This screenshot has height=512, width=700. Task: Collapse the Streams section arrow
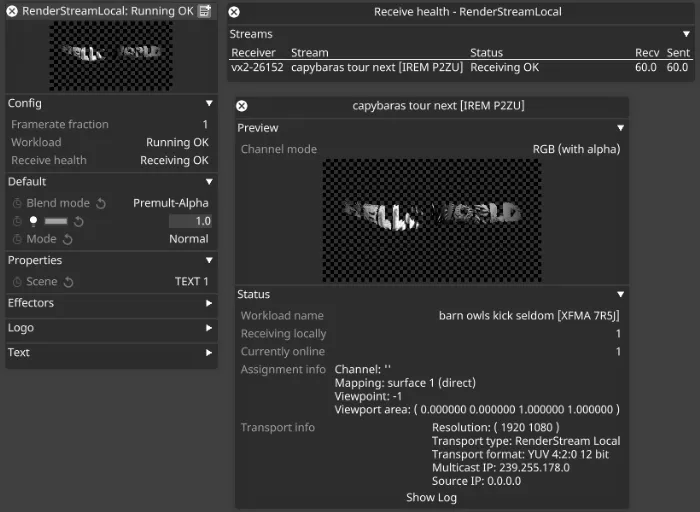coord(686,34)
